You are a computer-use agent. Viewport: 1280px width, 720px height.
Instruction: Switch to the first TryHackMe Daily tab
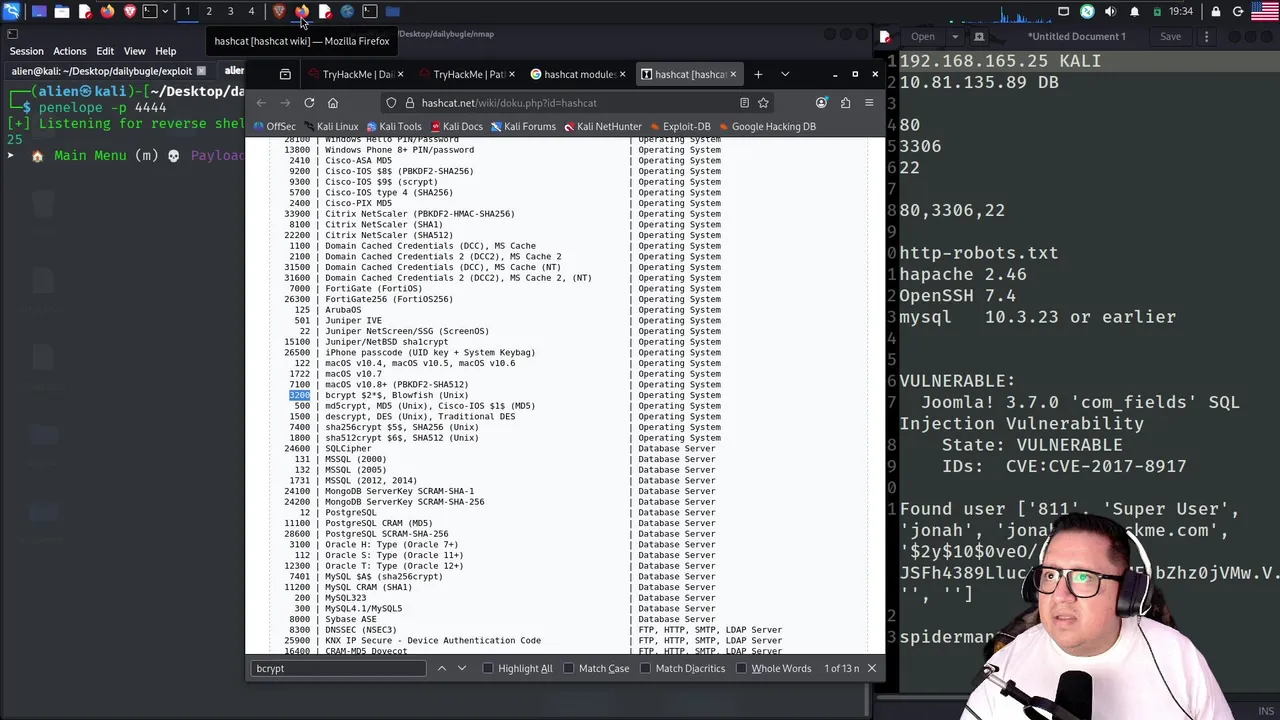tap(356, 74)
